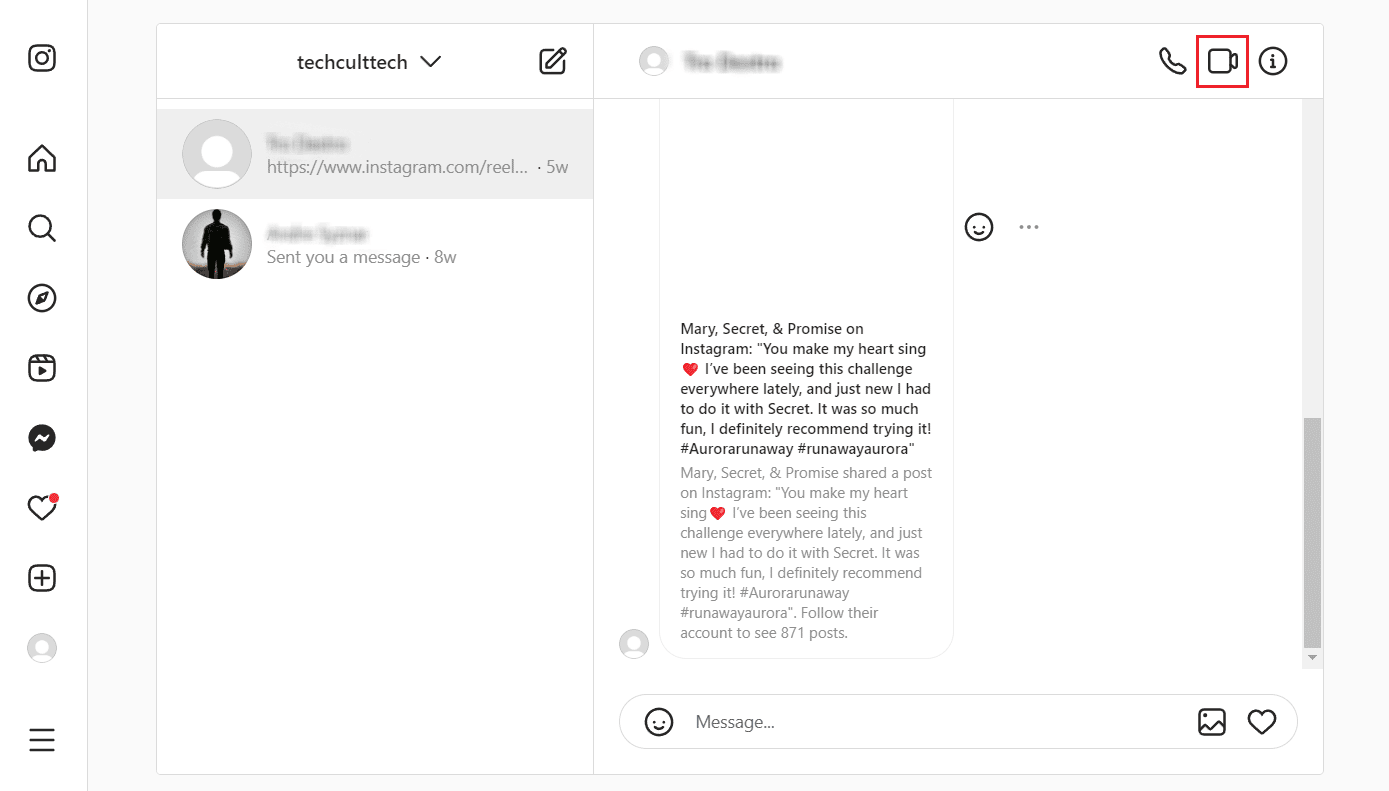Image resolution: width=1389 pixels, height=791 pixels.
Task: Open the emoji picker in the message box
Action: 659,722
